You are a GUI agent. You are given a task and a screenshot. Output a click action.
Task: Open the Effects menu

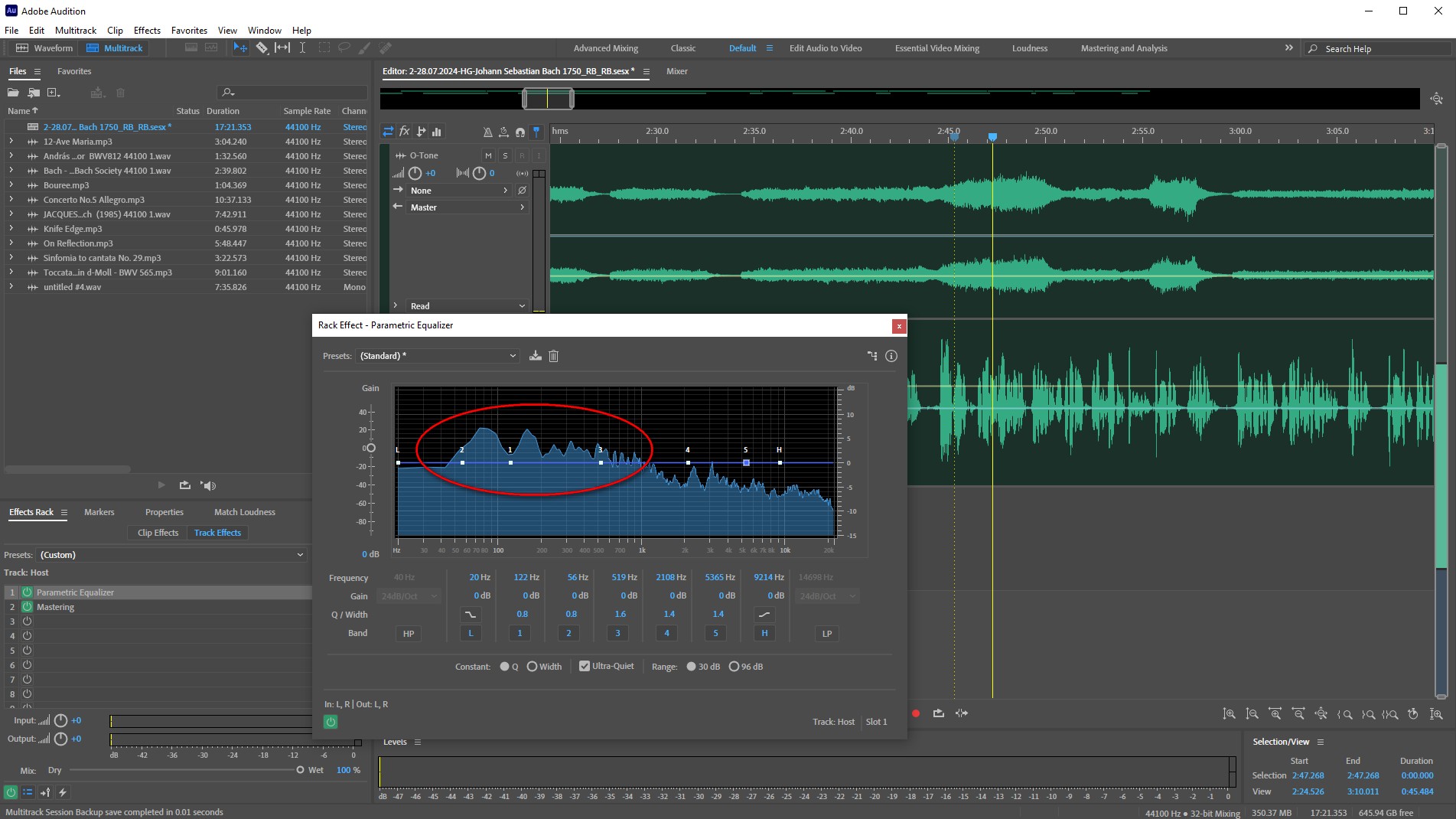[x=147, y=31]
